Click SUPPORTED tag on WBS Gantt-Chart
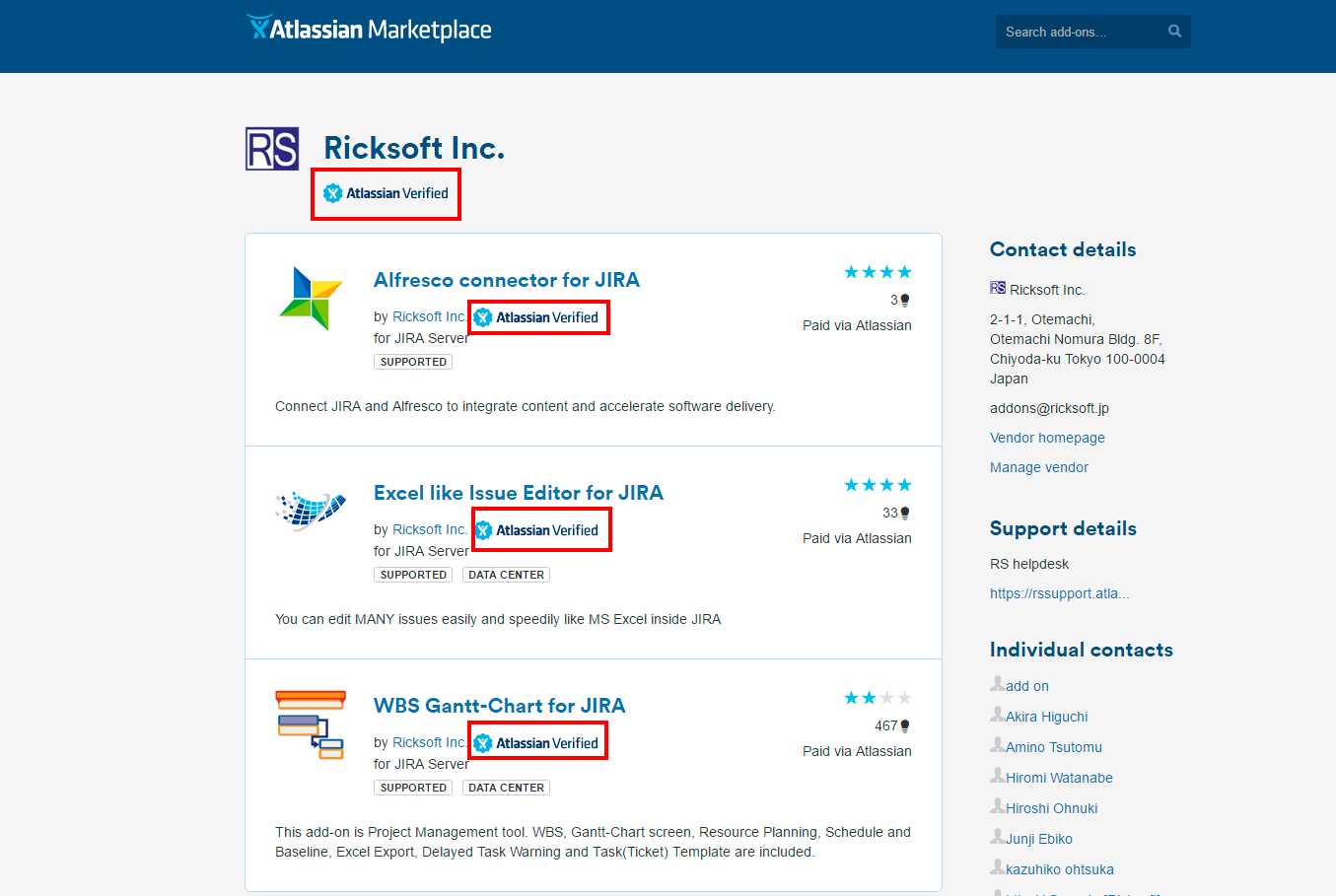Image resolution: width=1336 pixels, height=896 pixels. [413, 788]
